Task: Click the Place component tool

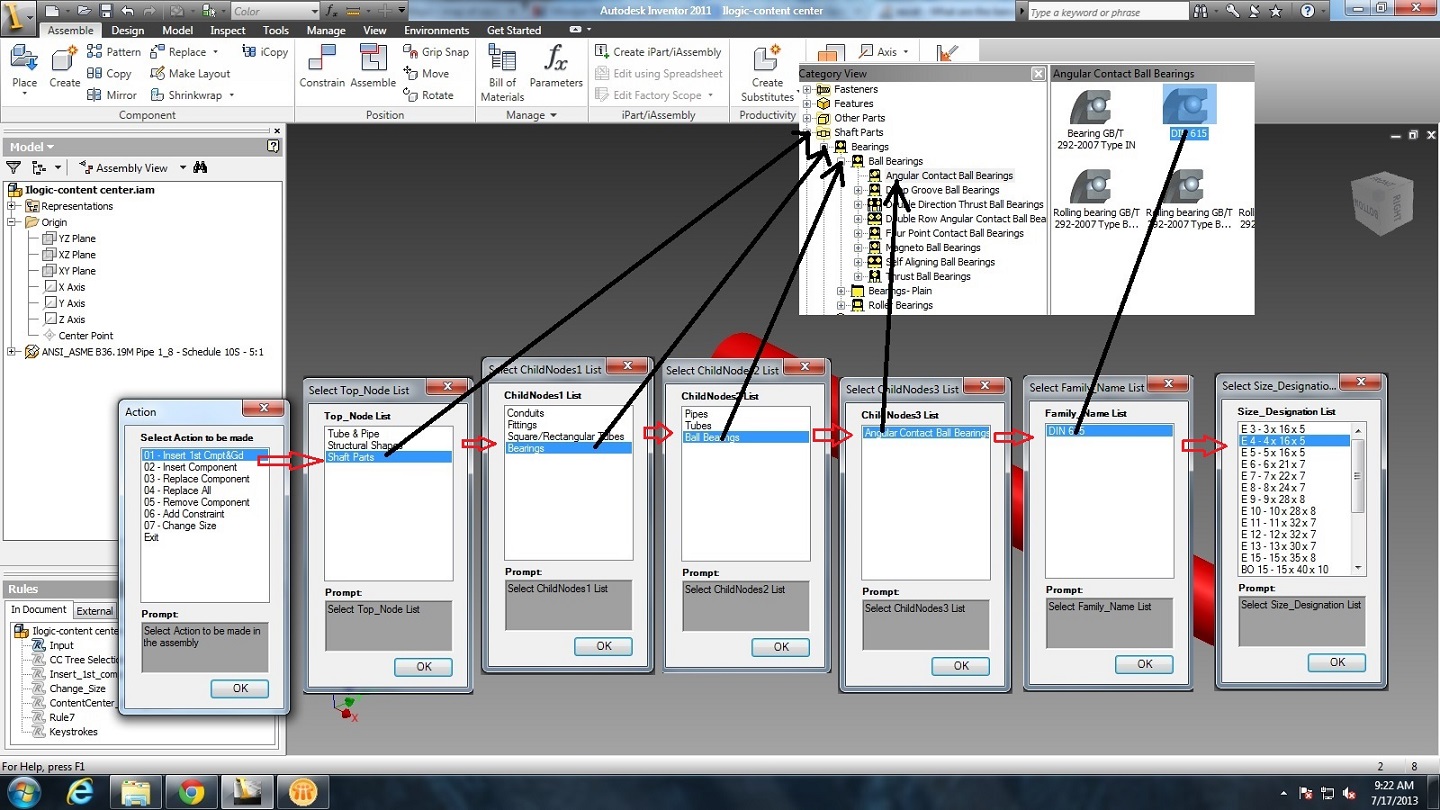Action: click(x=24, y=68)
